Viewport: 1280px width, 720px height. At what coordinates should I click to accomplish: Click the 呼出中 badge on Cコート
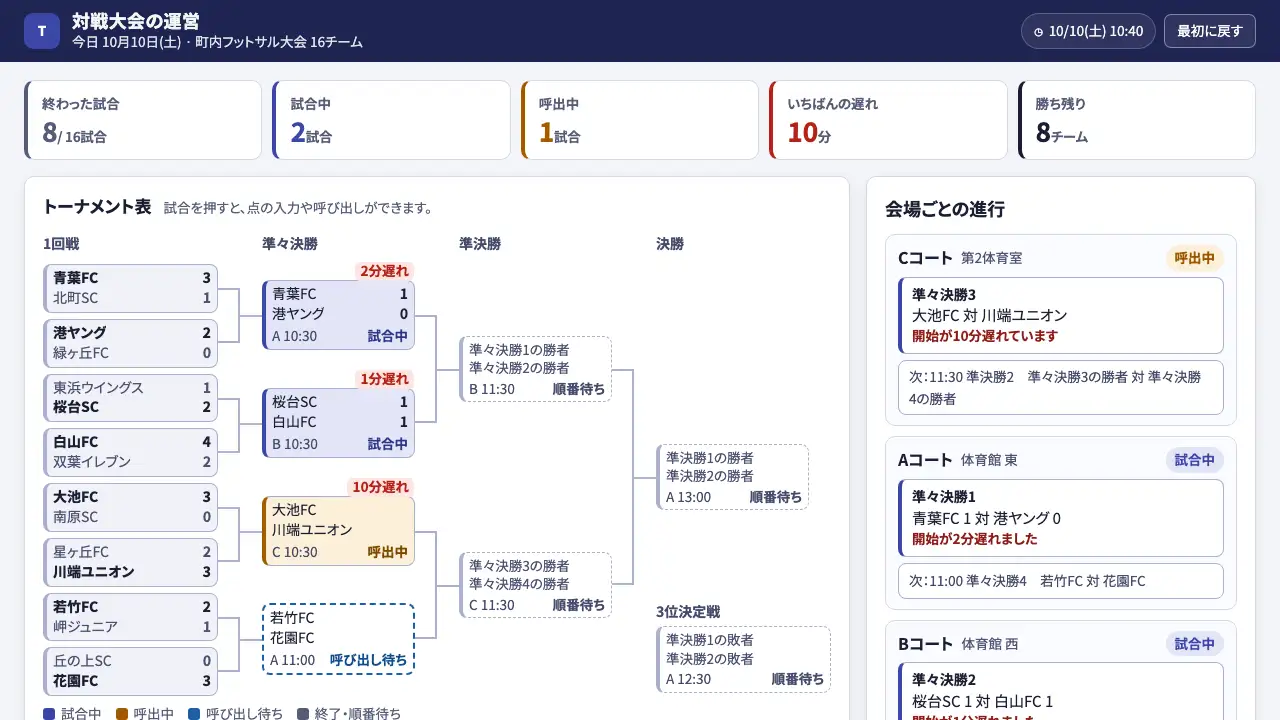coord(1195,258)
